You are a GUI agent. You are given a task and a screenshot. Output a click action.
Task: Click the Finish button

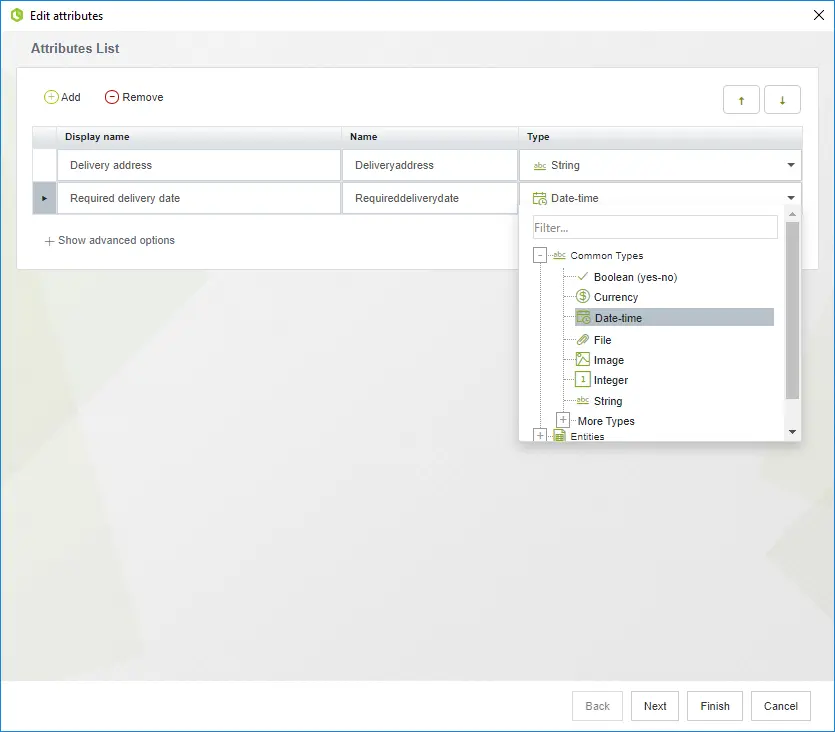click(x=715, y=706)
